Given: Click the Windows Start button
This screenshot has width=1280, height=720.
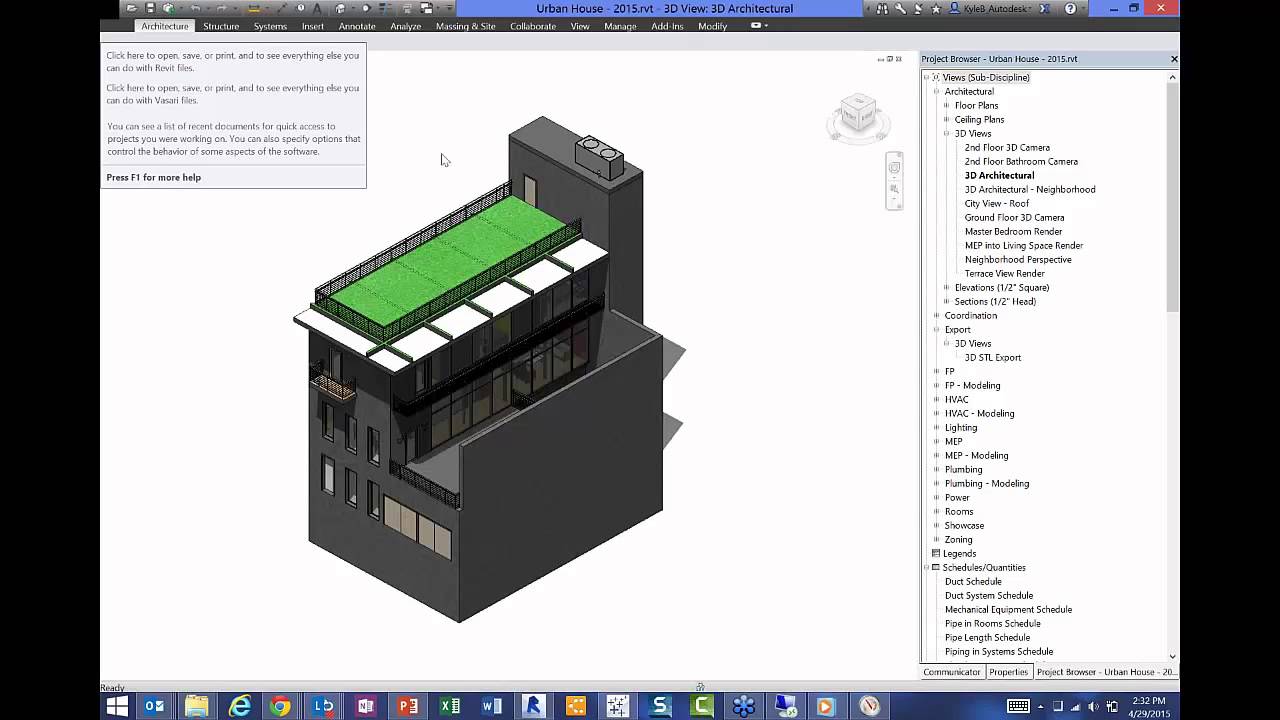Looking at the screenshot, I should pyautogui.click(x=117, y=706).
